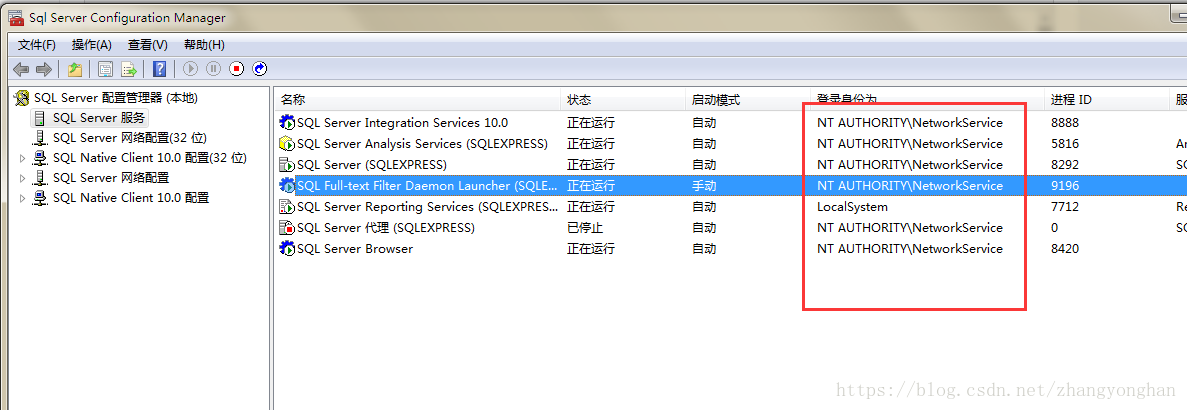Click the Pause Service toolbar icon
Viewport: 1187px width, 410px height.
(x=213, y=70)
